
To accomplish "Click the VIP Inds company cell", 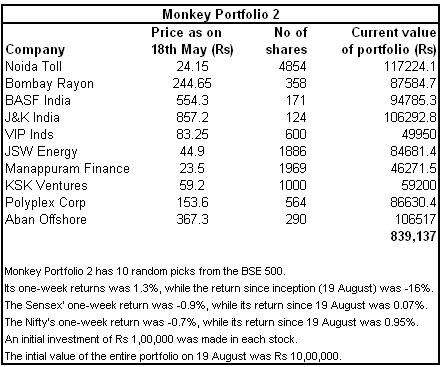I will (29, 134).
